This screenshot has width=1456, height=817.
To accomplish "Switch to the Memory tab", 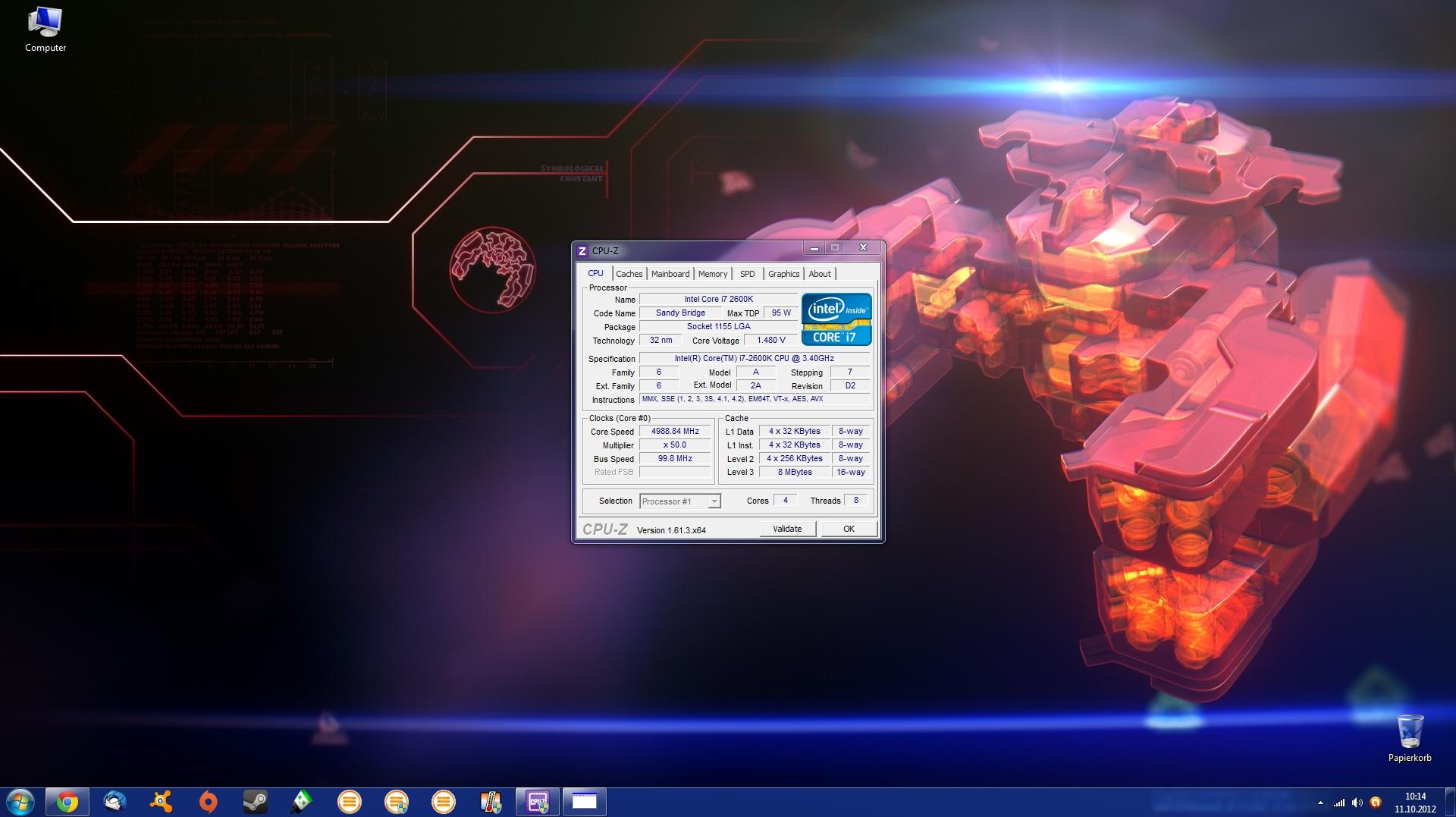I will 713,274.
